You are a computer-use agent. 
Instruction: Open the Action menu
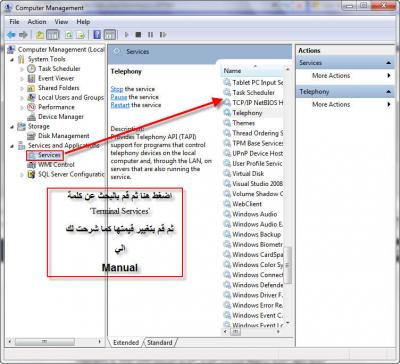[x=37, y=22]
